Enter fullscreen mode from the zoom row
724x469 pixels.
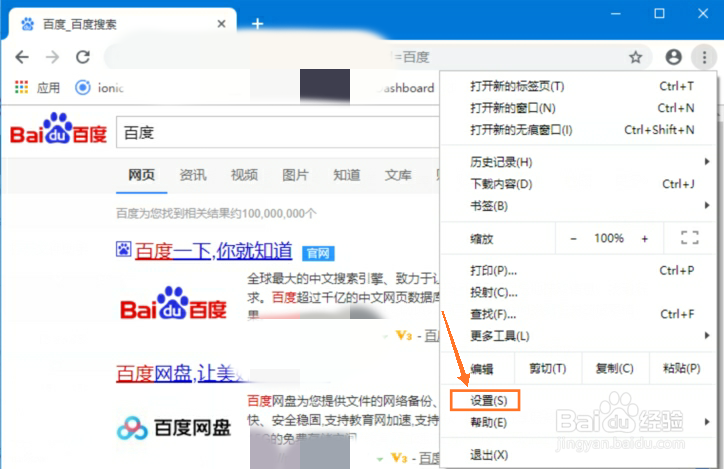(x=690, y=238)
